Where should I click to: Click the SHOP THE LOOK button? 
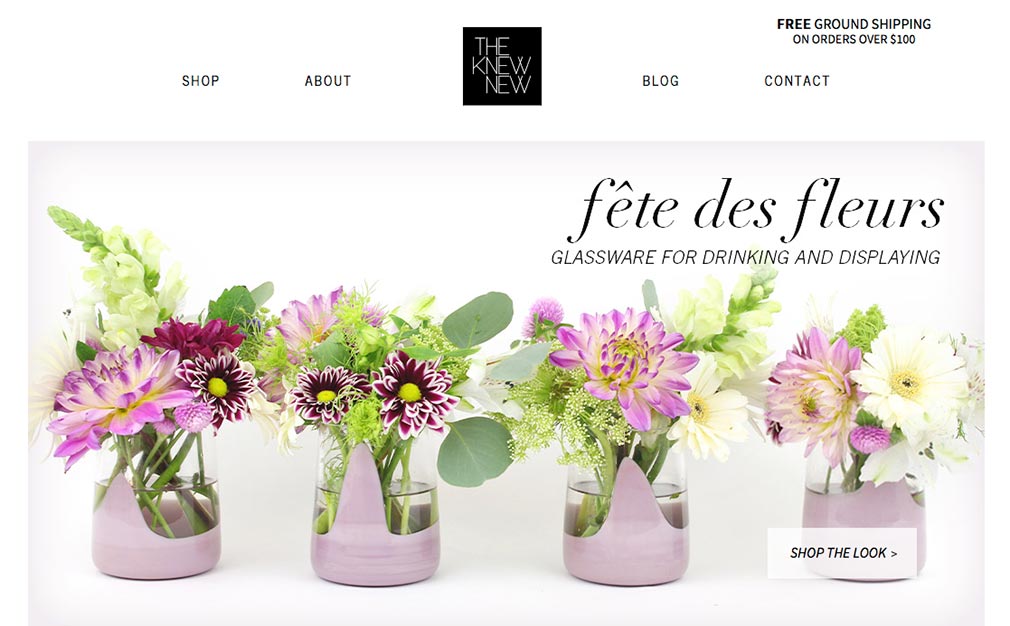click(x=842, y=553)
